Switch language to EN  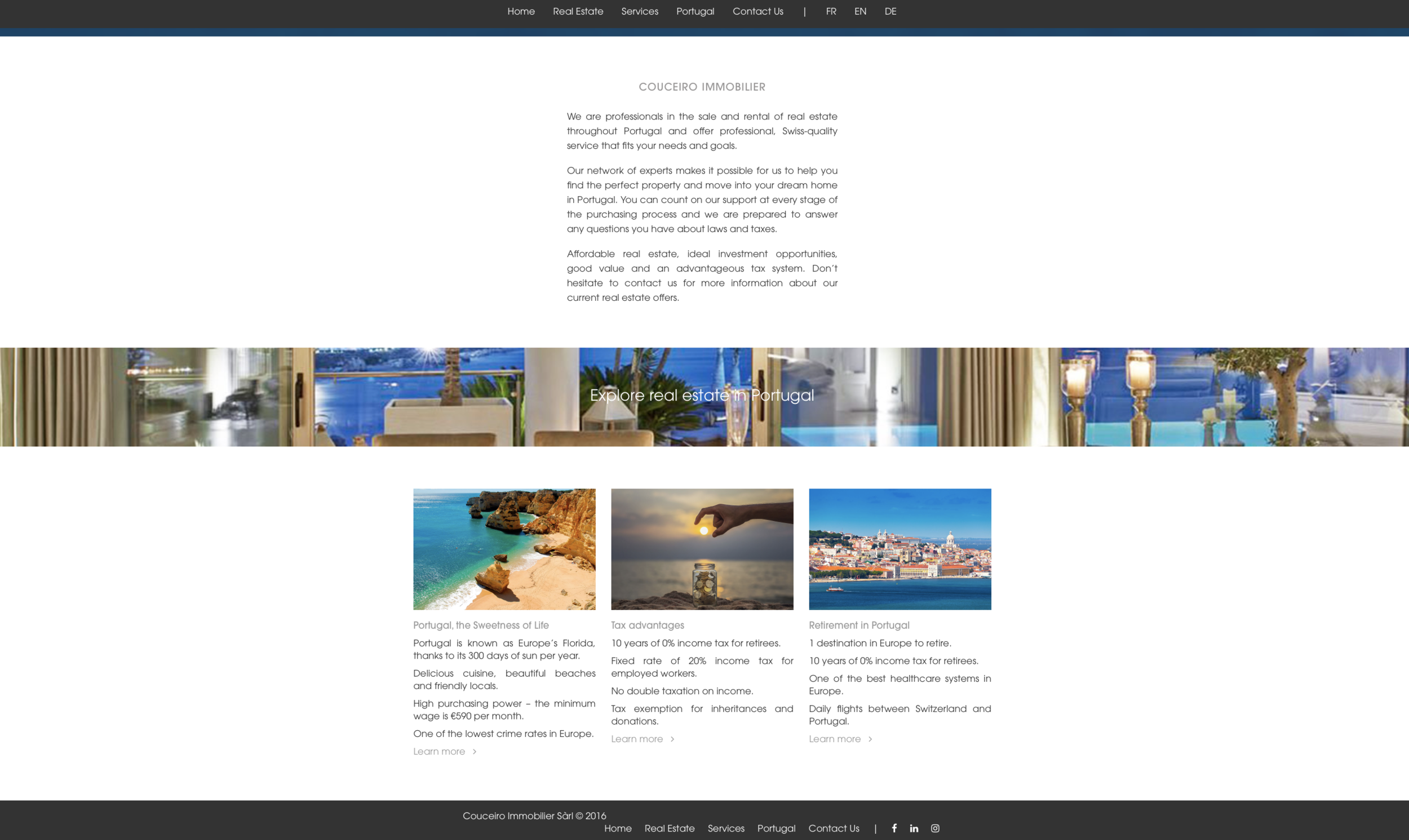click(861, 11)
